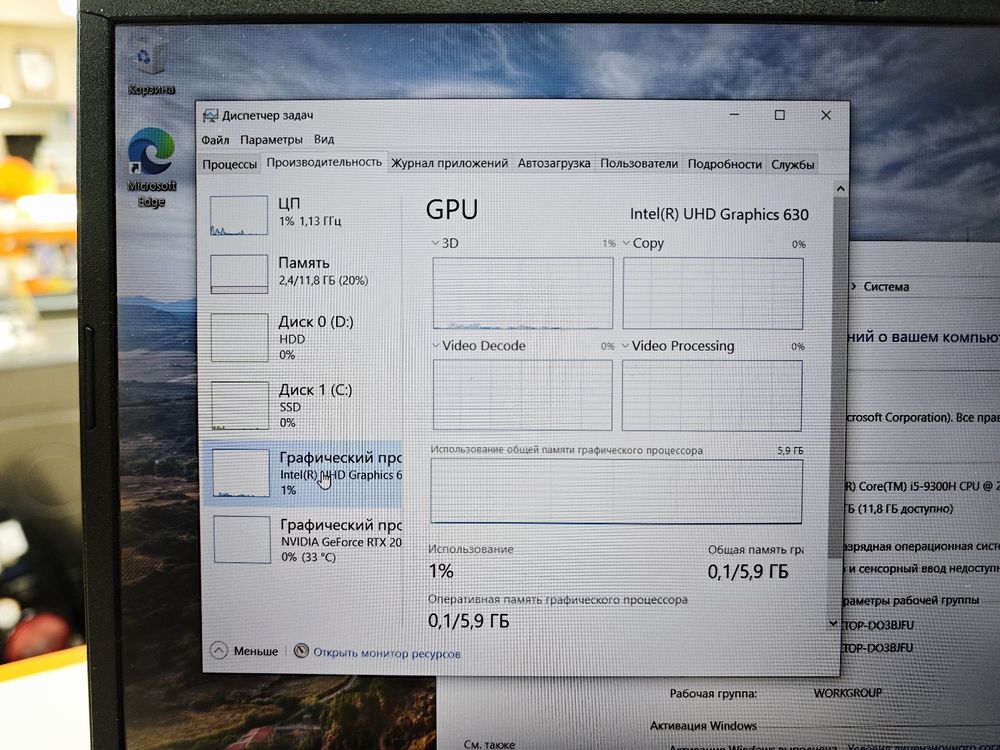Click the Video Processing usage graph
1000x750 pixels.
click(712, 395)
